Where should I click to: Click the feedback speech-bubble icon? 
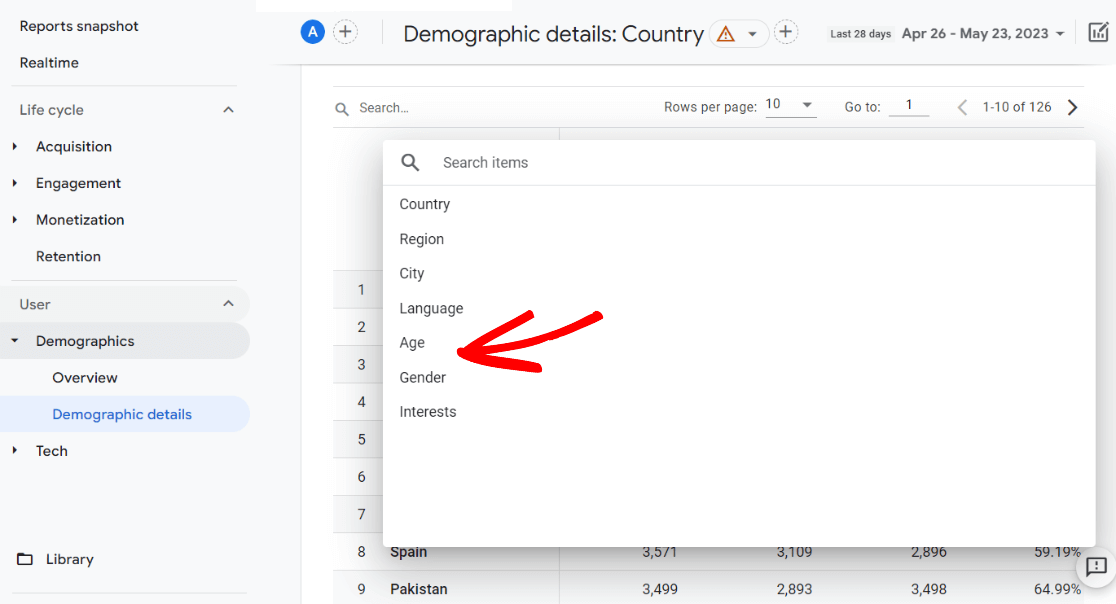(1096, 567)
